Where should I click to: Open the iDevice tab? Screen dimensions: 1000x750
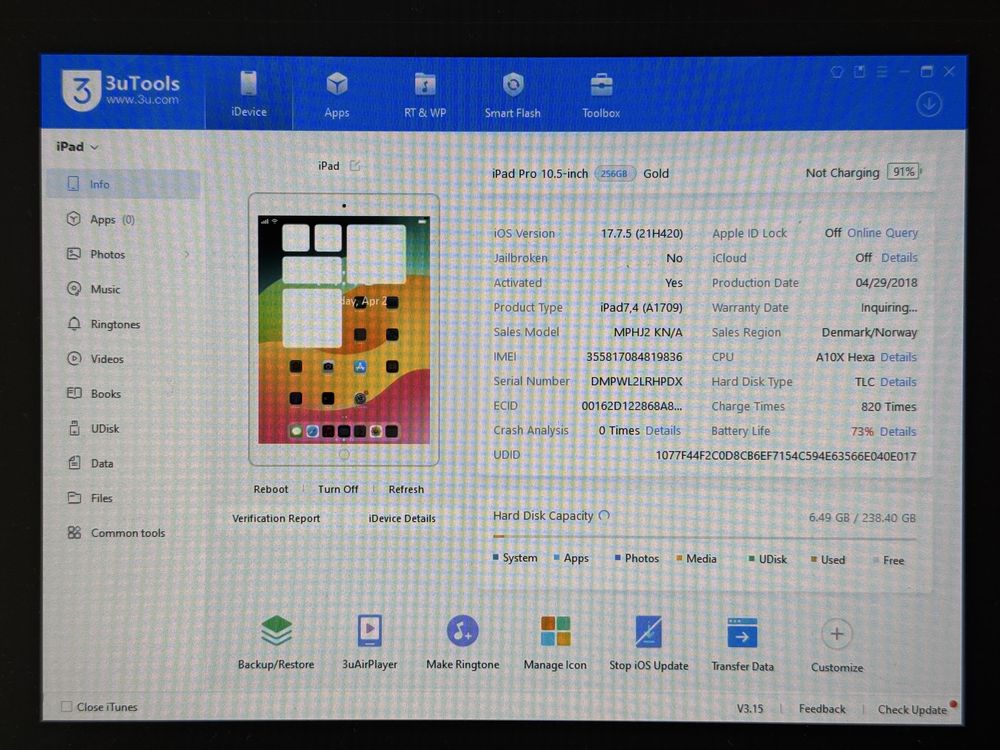click(x=249, y=94)
